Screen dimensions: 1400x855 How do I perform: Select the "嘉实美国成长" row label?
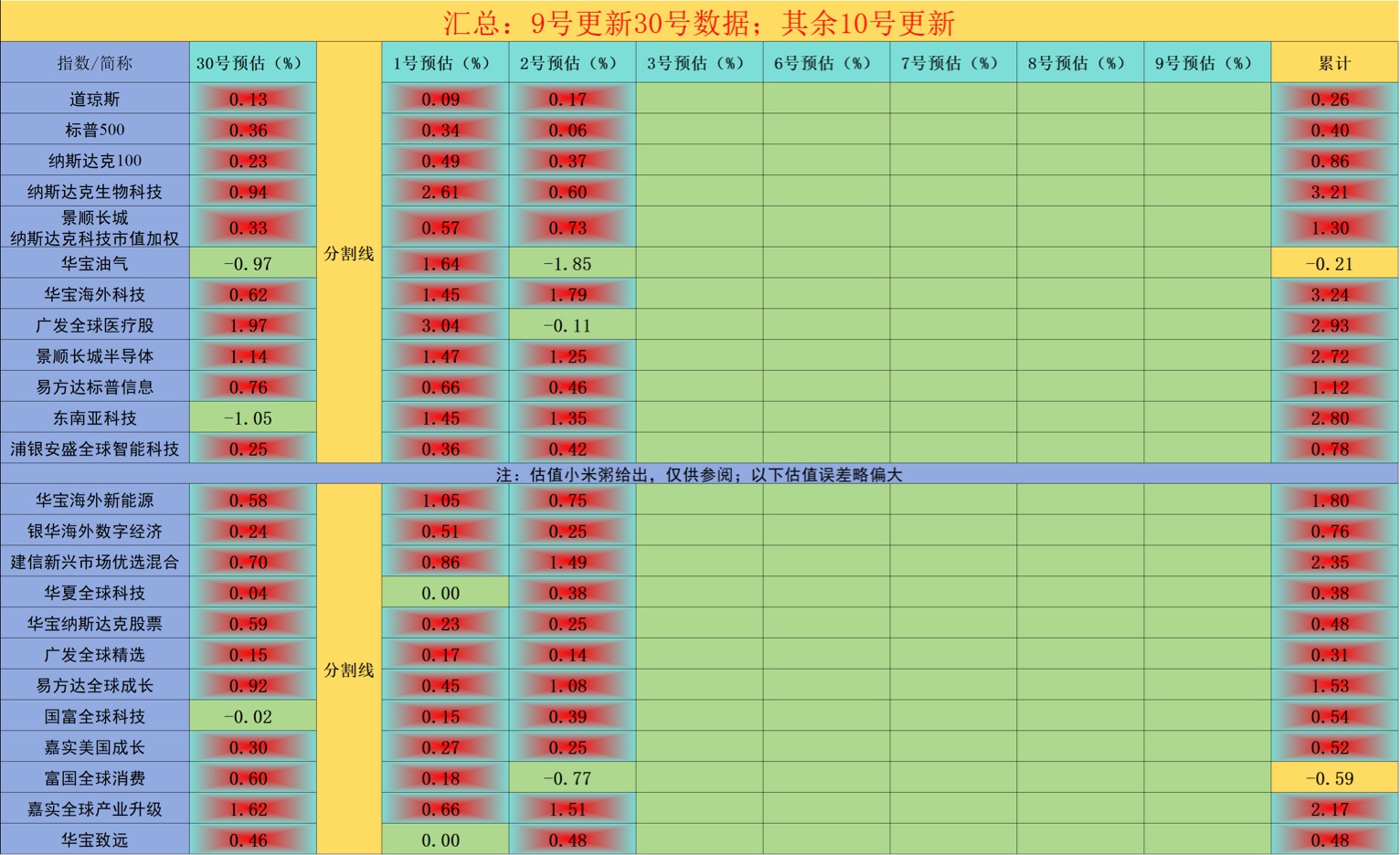[95, 747]
